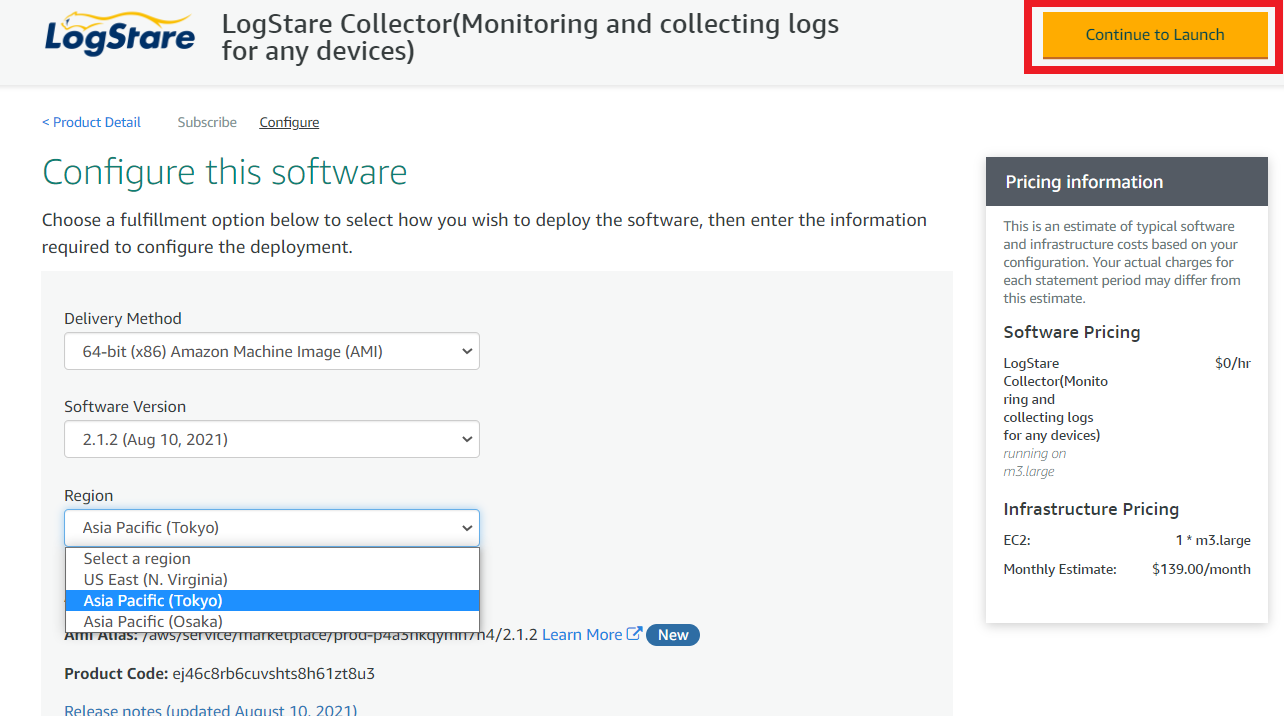The image size is (1284, 716).
Task: Click the 'Configure this software' heading
Action: point(225,172)
